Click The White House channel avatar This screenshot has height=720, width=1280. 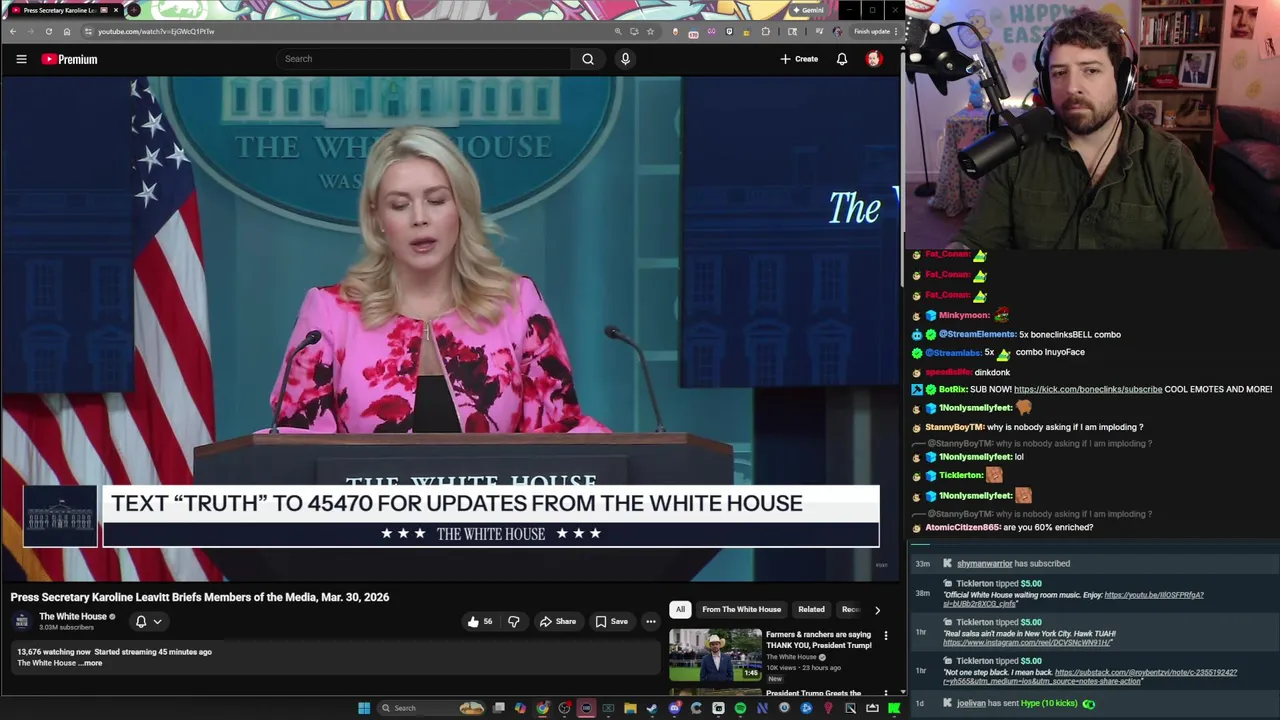click(22, 621)
